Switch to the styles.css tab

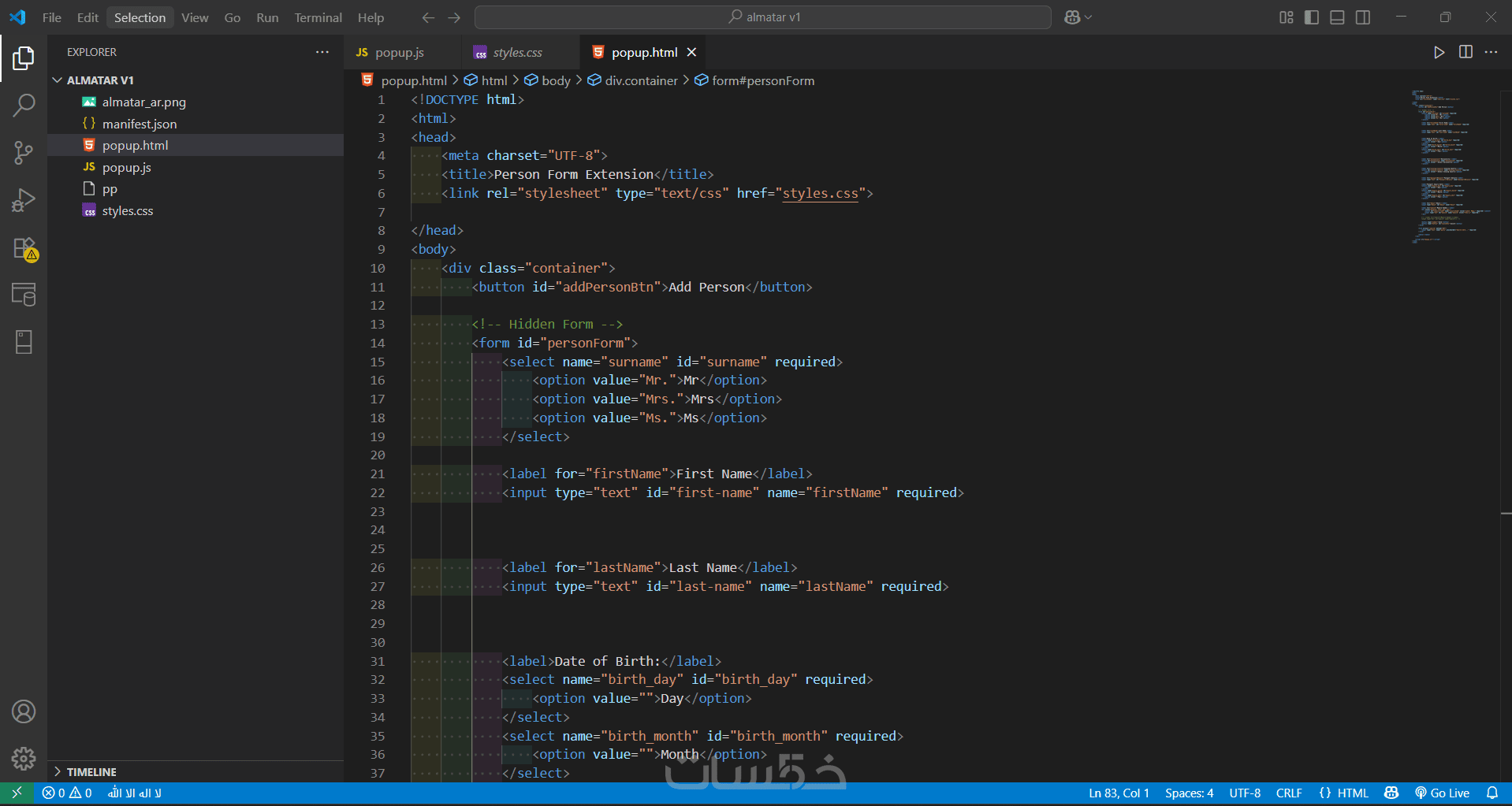pyautogui.click(x=516, y=52)
